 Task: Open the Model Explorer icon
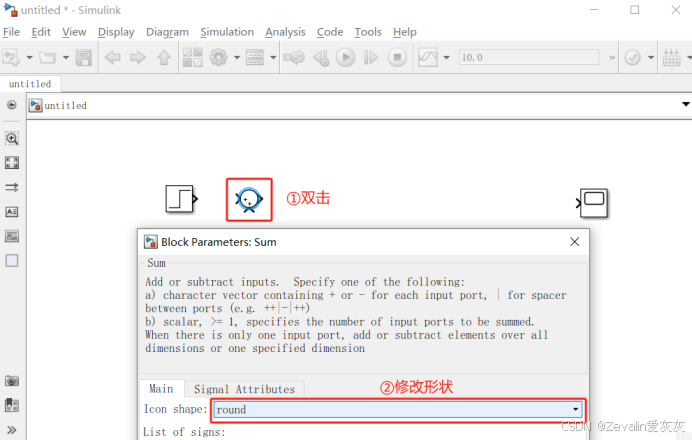tap(255, 57)
